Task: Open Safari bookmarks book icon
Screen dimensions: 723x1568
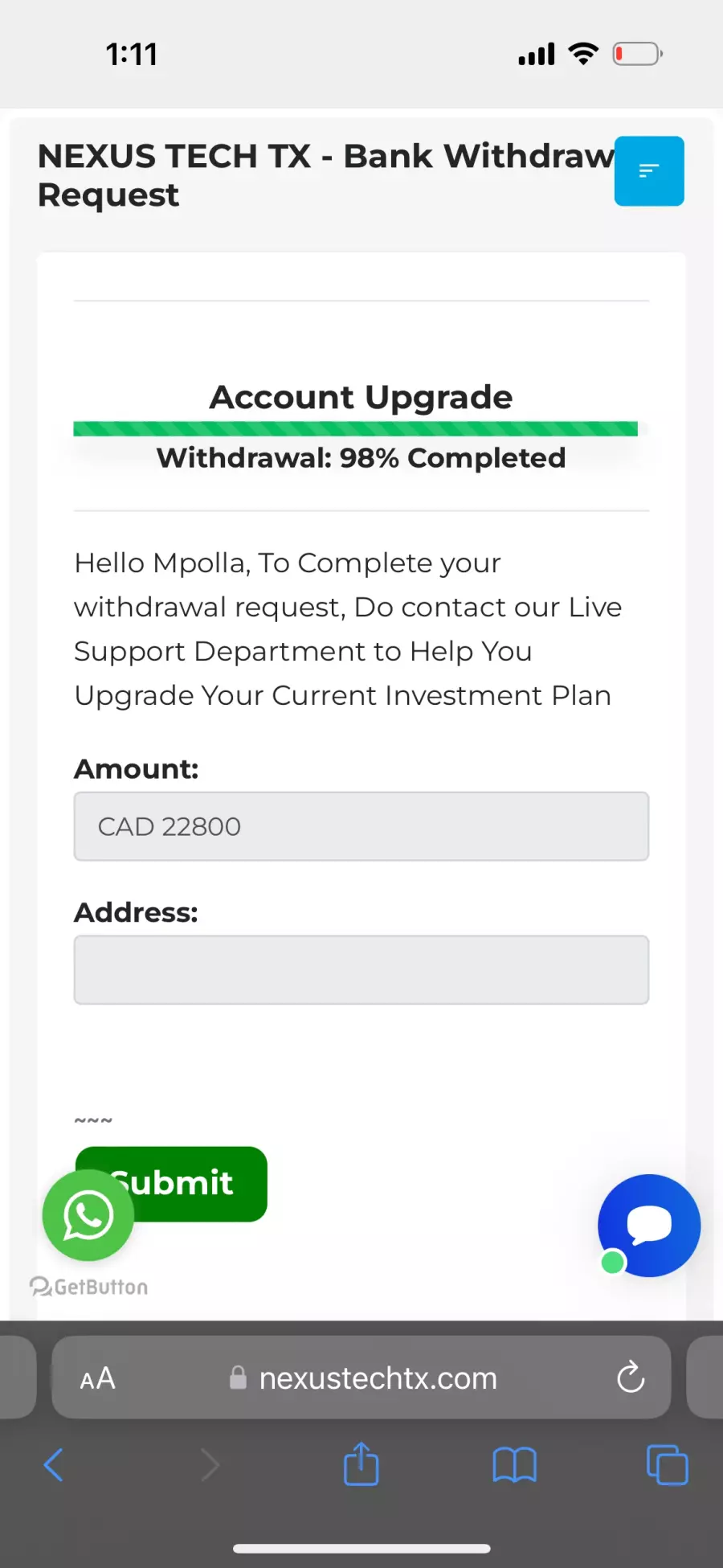Action: point(514,1465)
